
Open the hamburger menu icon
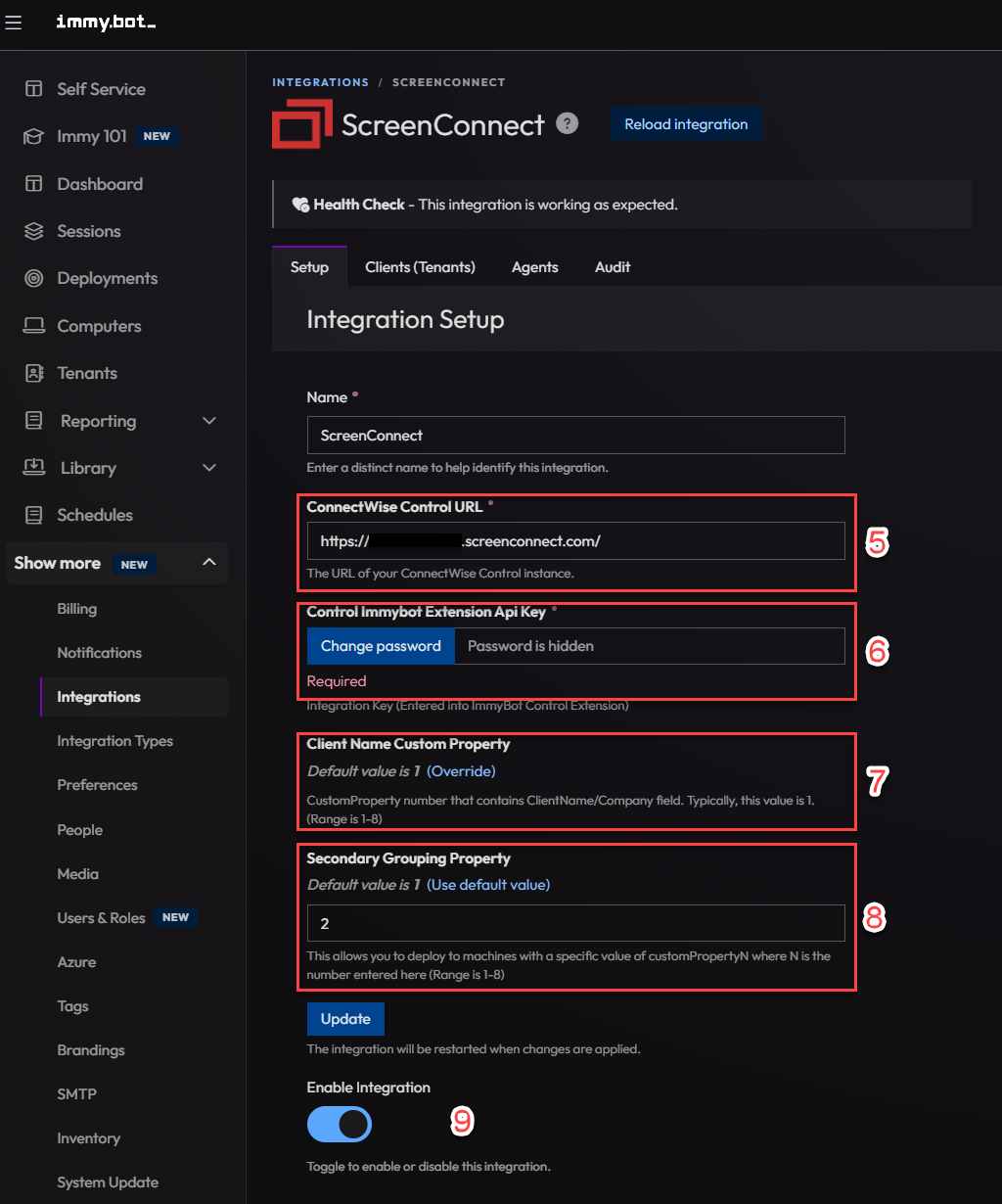[14, 23]
